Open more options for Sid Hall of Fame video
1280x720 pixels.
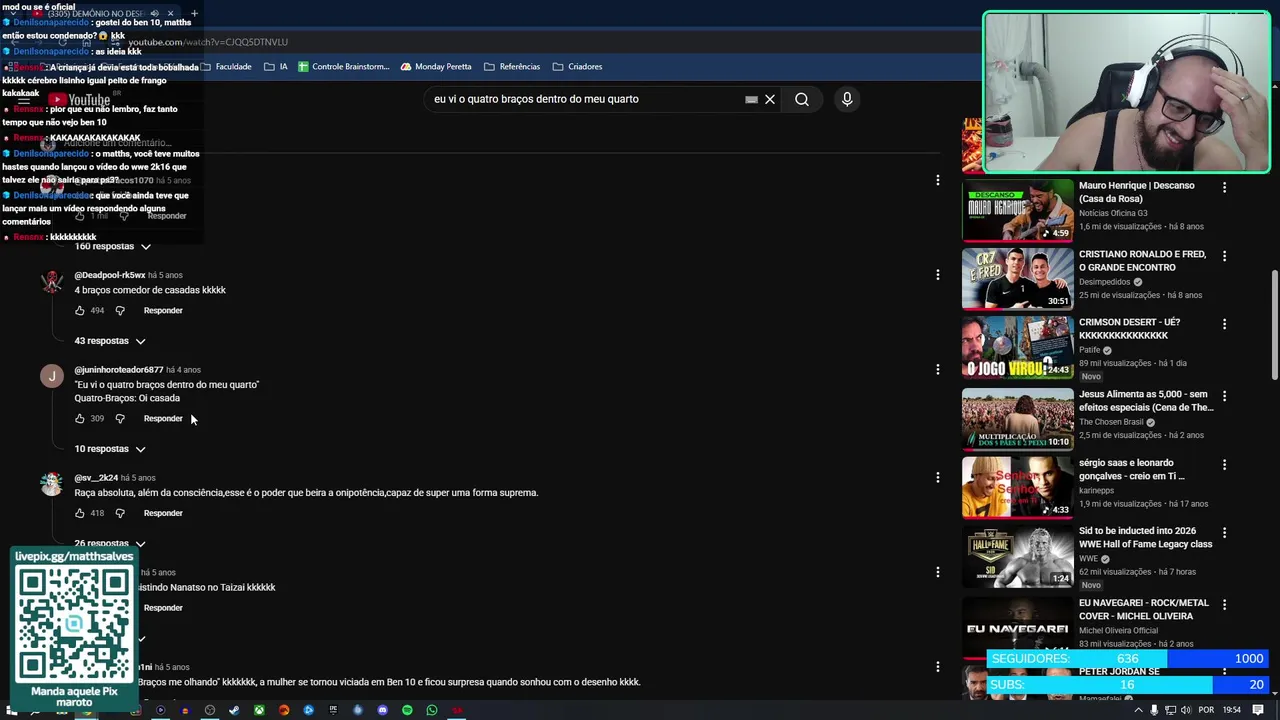pyautogui.click(x=1224, y=533)
